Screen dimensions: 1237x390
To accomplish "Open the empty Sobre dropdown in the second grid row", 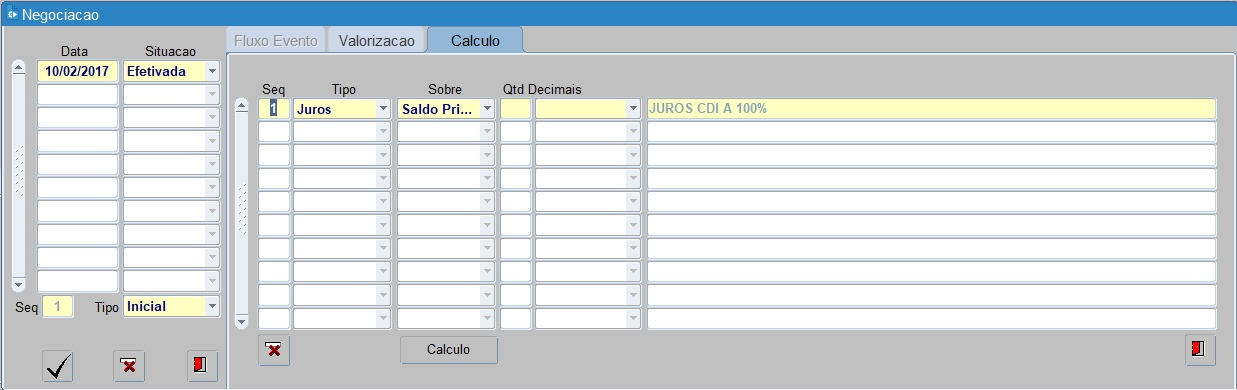I will pyautogui.click(x=487, y=132).
